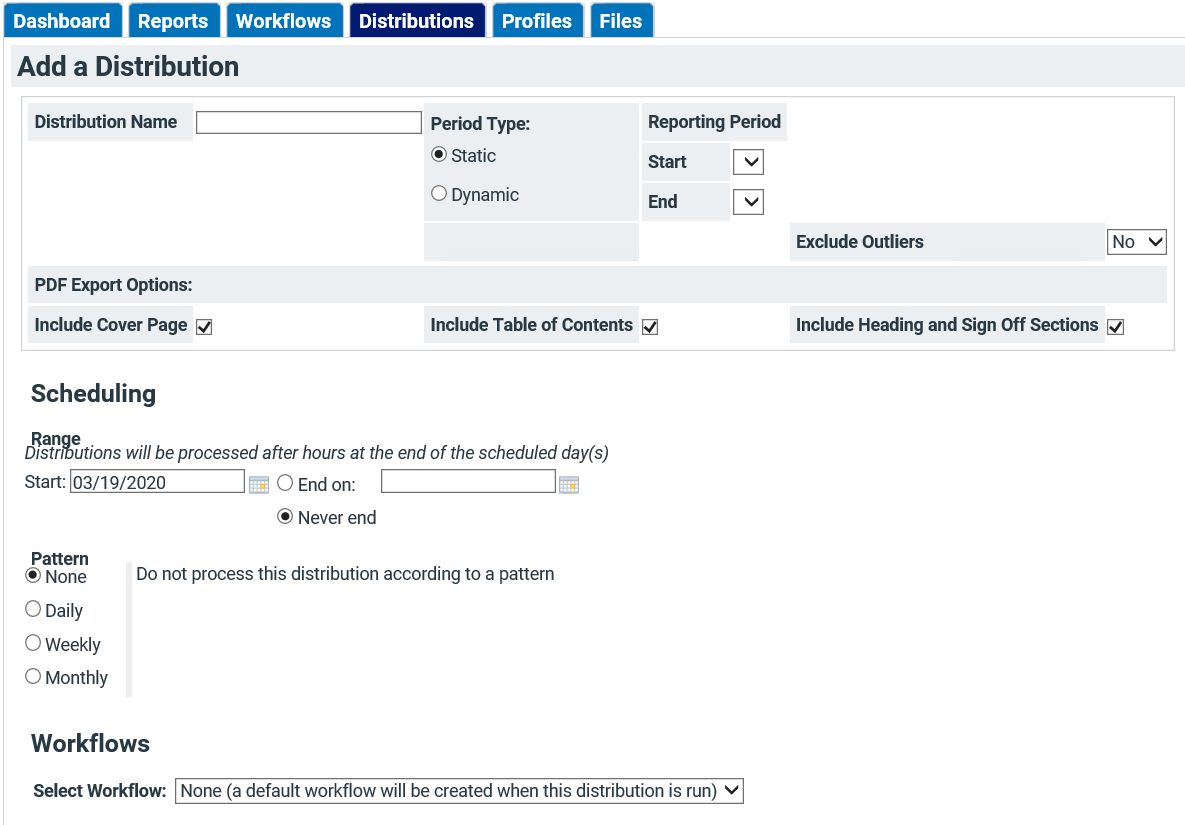The height and width of the screenshot is (825, 1185).
Task: Toggle the Include Table of Contents checkbox
Action: click(x=650, y=326)
